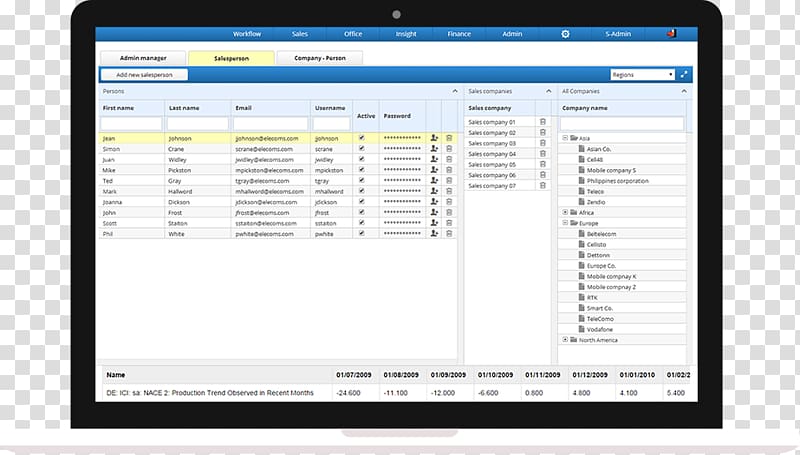The image size is (800, 455).
Task: Expand the Africa tree node
Action: (565, 212)
